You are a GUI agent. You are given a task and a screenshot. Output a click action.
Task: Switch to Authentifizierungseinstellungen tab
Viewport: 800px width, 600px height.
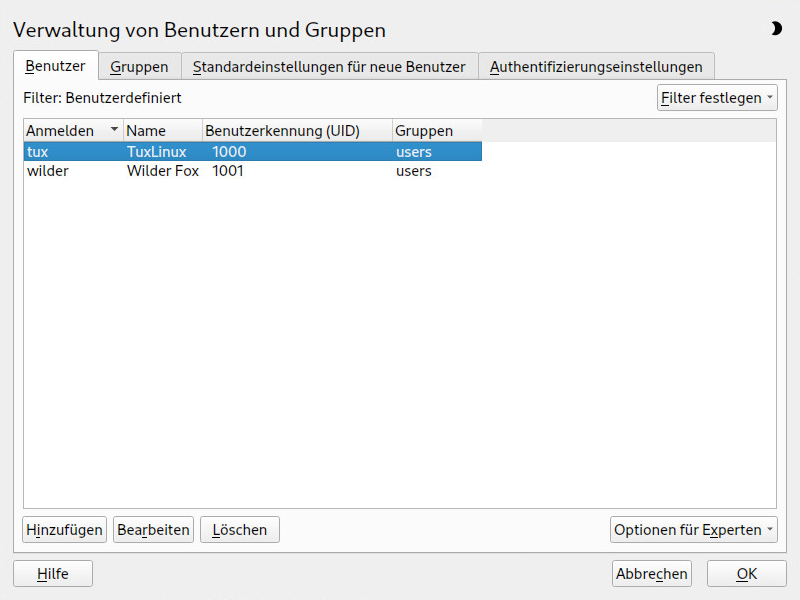[x=596, y=67]
